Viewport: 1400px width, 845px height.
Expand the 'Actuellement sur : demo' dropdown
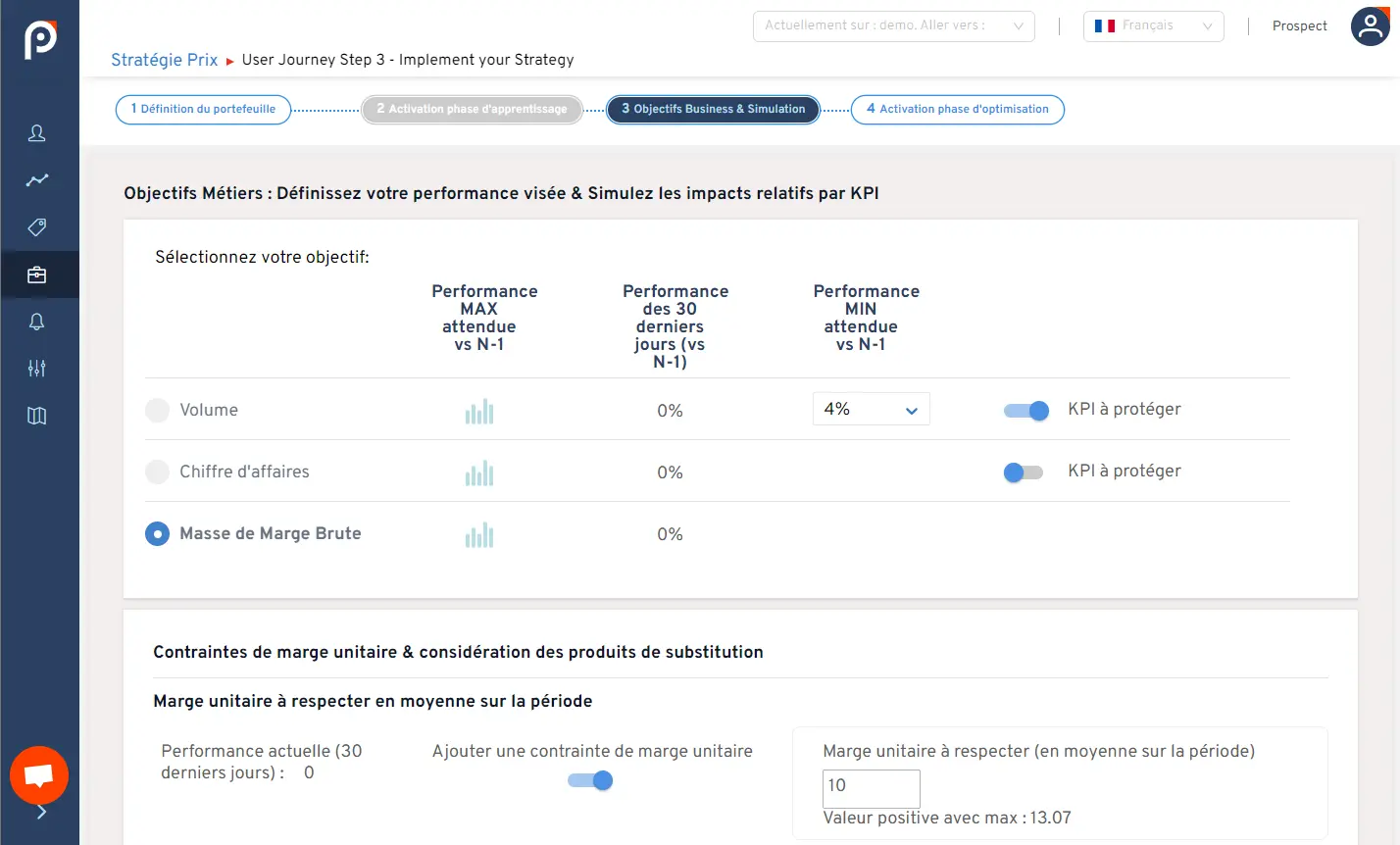click(893, 26)
